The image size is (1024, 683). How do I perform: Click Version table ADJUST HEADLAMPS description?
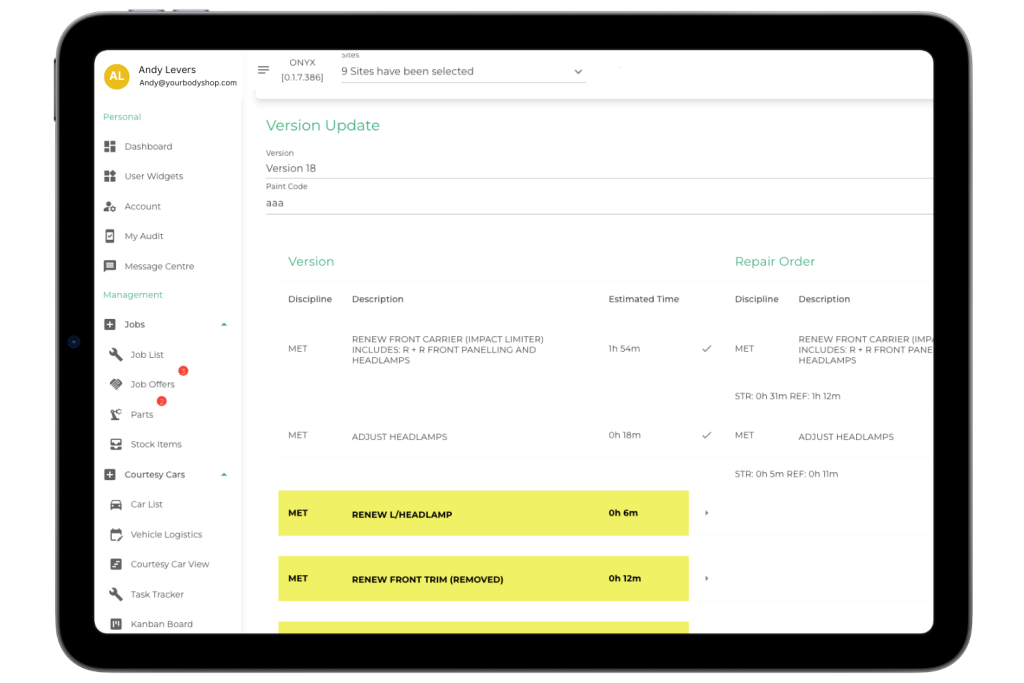(400, 437)
